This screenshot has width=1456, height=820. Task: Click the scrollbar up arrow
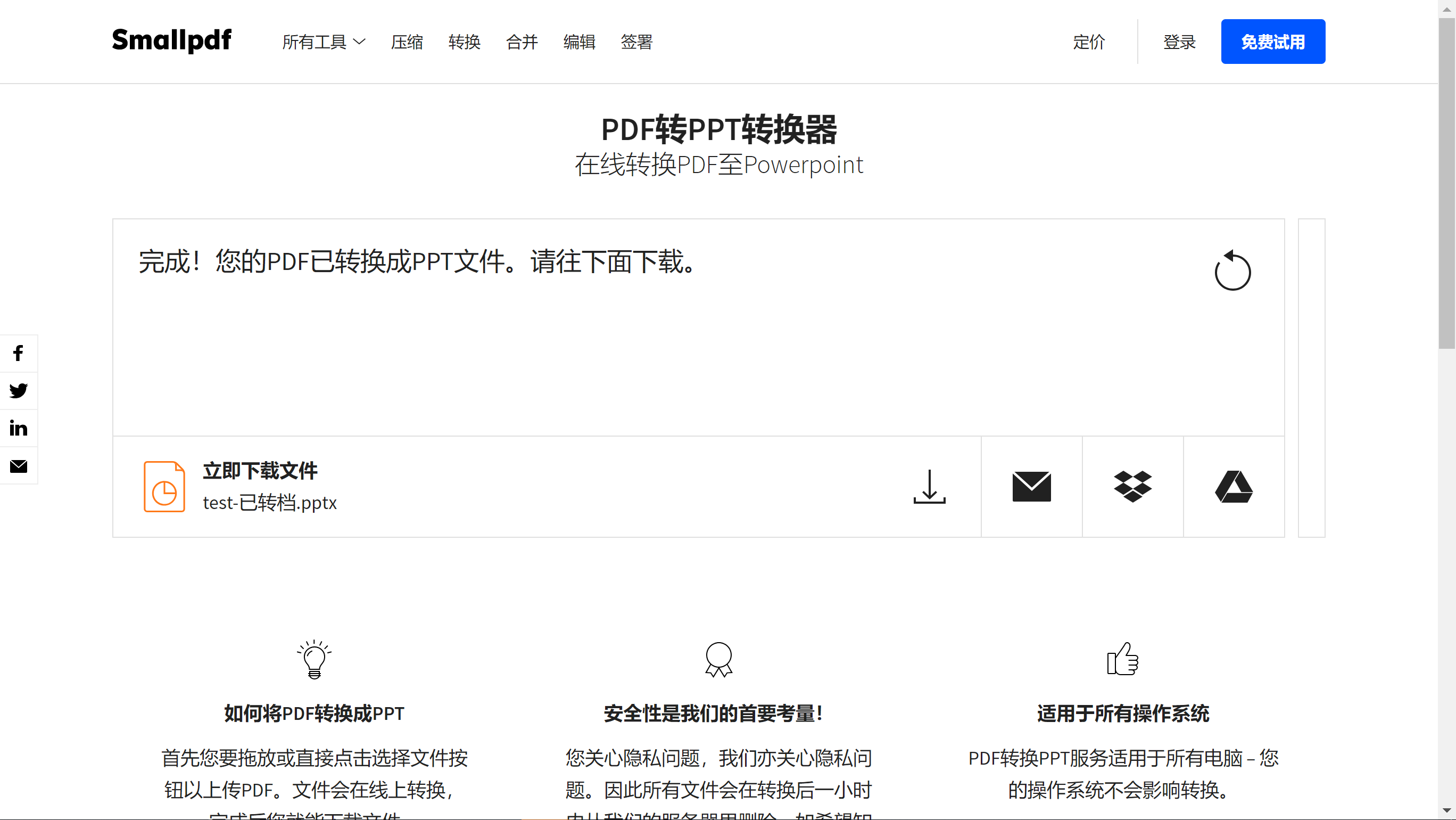[1447, 9]
